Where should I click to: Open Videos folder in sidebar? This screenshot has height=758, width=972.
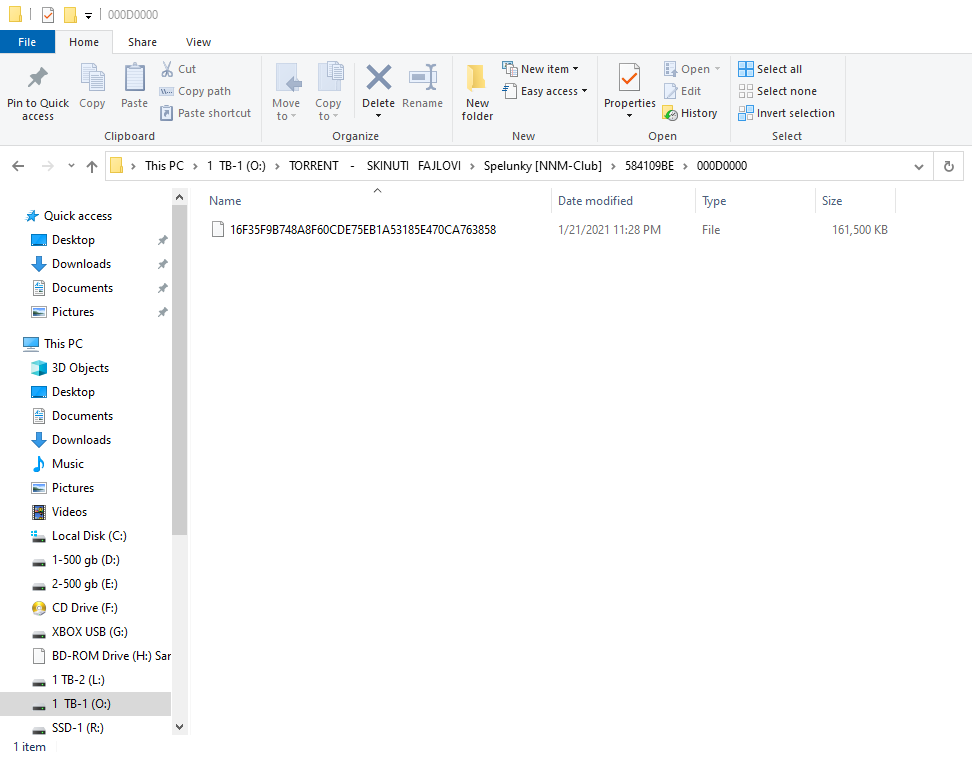pos(69,512)
